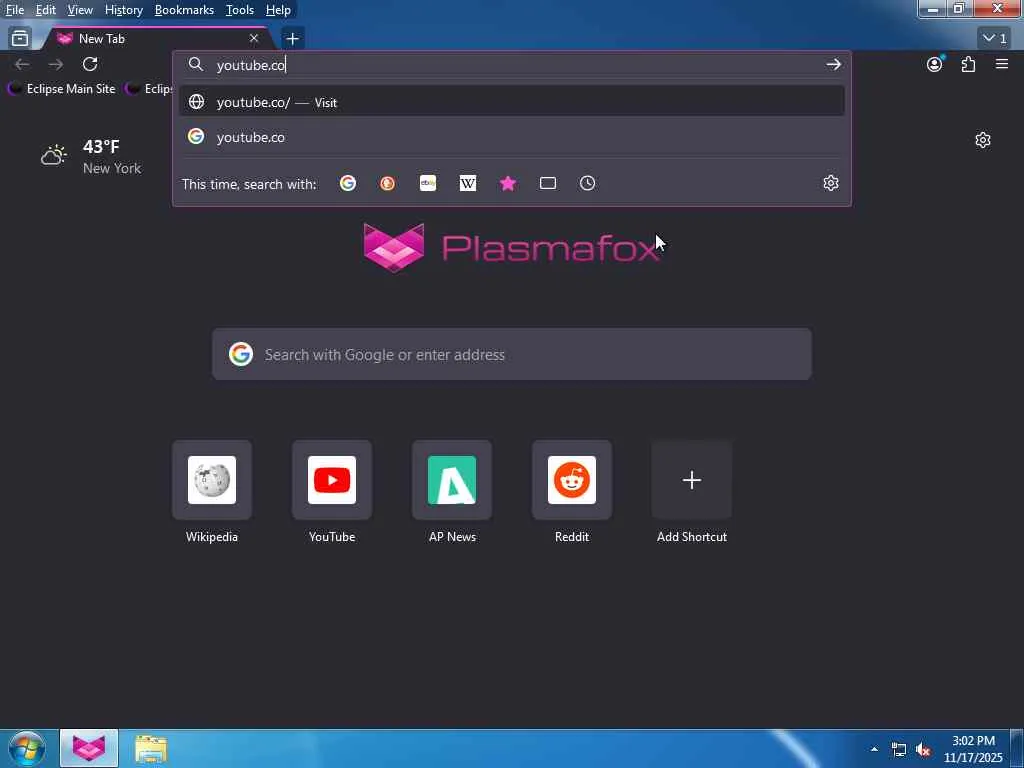Screen dimensions: 1024x768
Task: Open the Wikipedia shortcut tile
Action: [x=212, y=492]
